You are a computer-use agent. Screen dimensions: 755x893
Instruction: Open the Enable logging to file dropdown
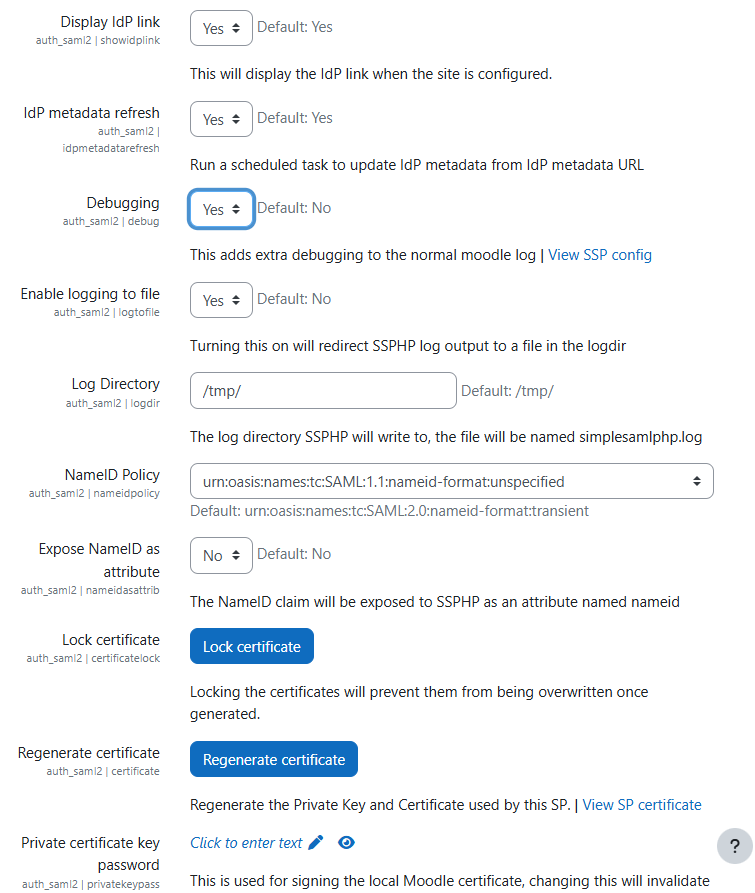click(221, 300)
